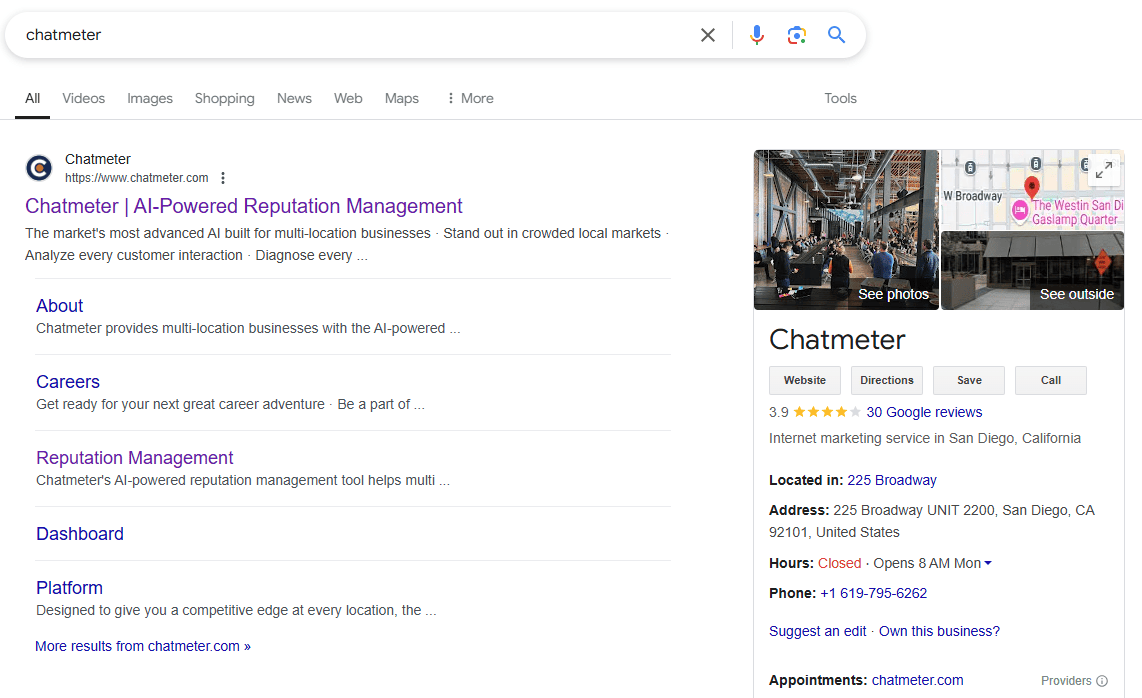
Task: Click inside the search text field
Action: pyautogui.click(x=350, y=35)
